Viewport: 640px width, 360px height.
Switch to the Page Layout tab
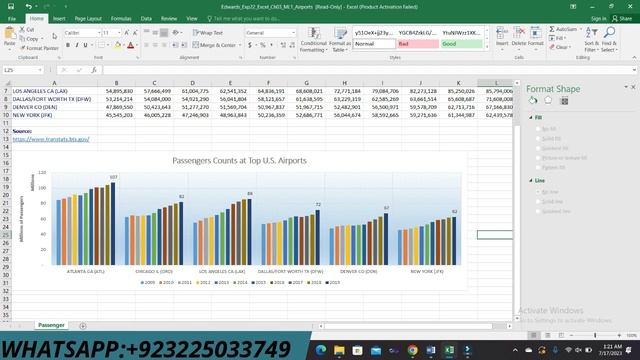coord(88,19)
